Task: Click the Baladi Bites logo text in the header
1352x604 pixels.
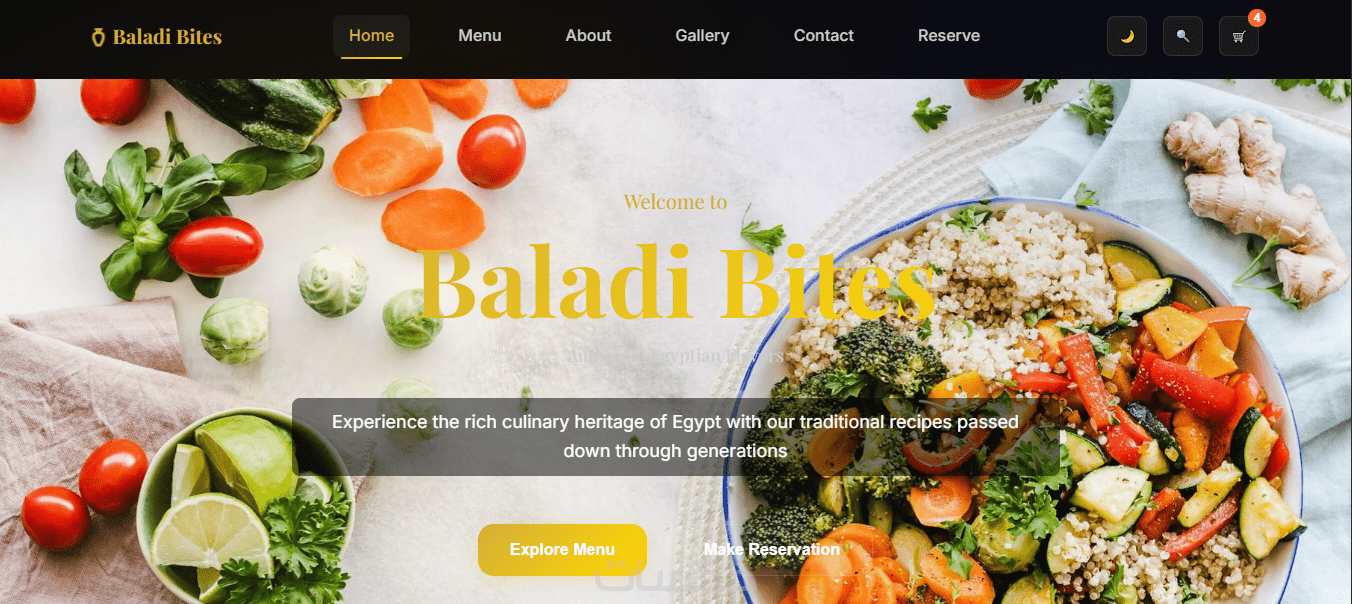Action: [167, 37]
